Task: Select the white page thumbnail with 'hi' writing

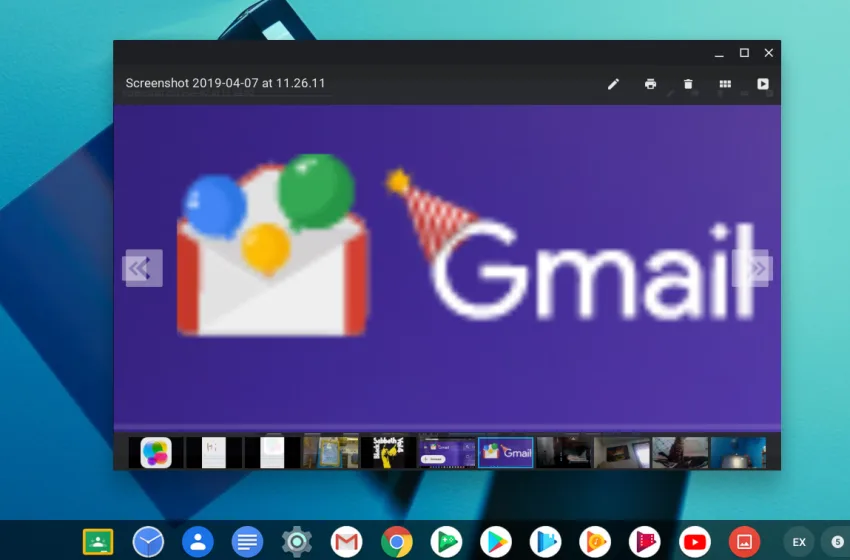Action: pyautogui.click(x=214, y=452)
